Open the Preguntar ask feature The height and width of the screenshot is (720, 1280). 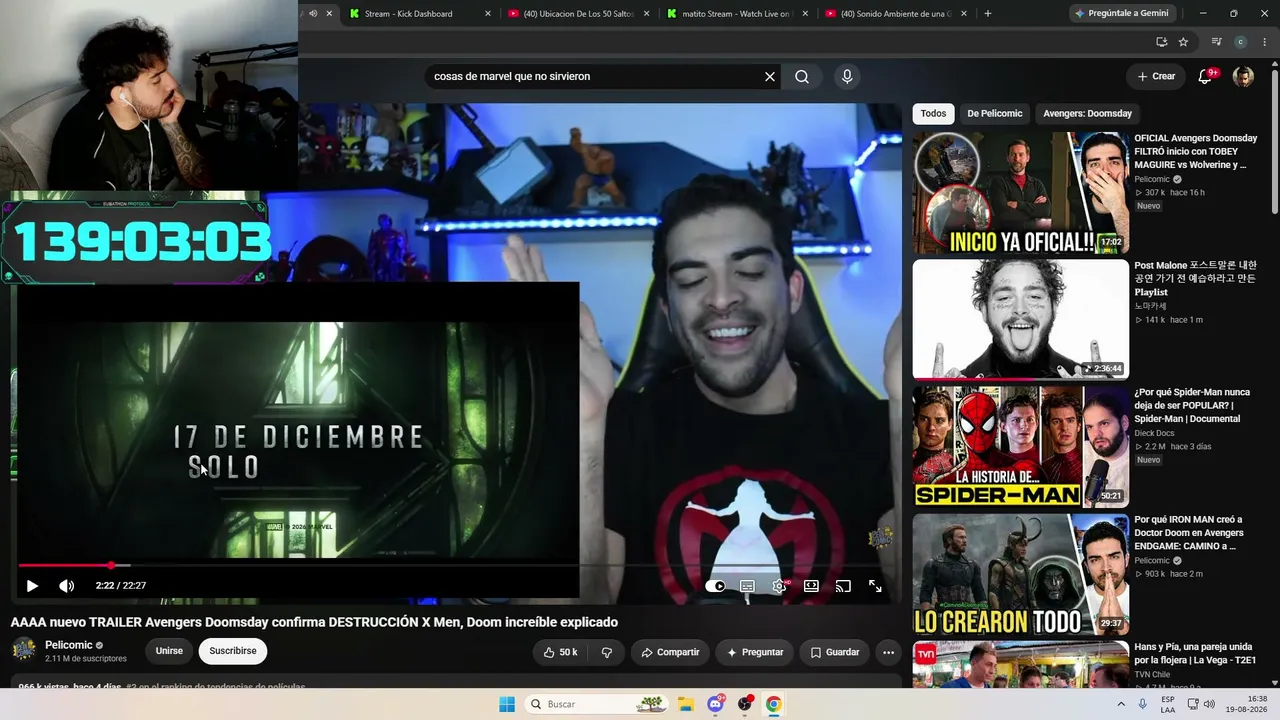pos(755,652)
